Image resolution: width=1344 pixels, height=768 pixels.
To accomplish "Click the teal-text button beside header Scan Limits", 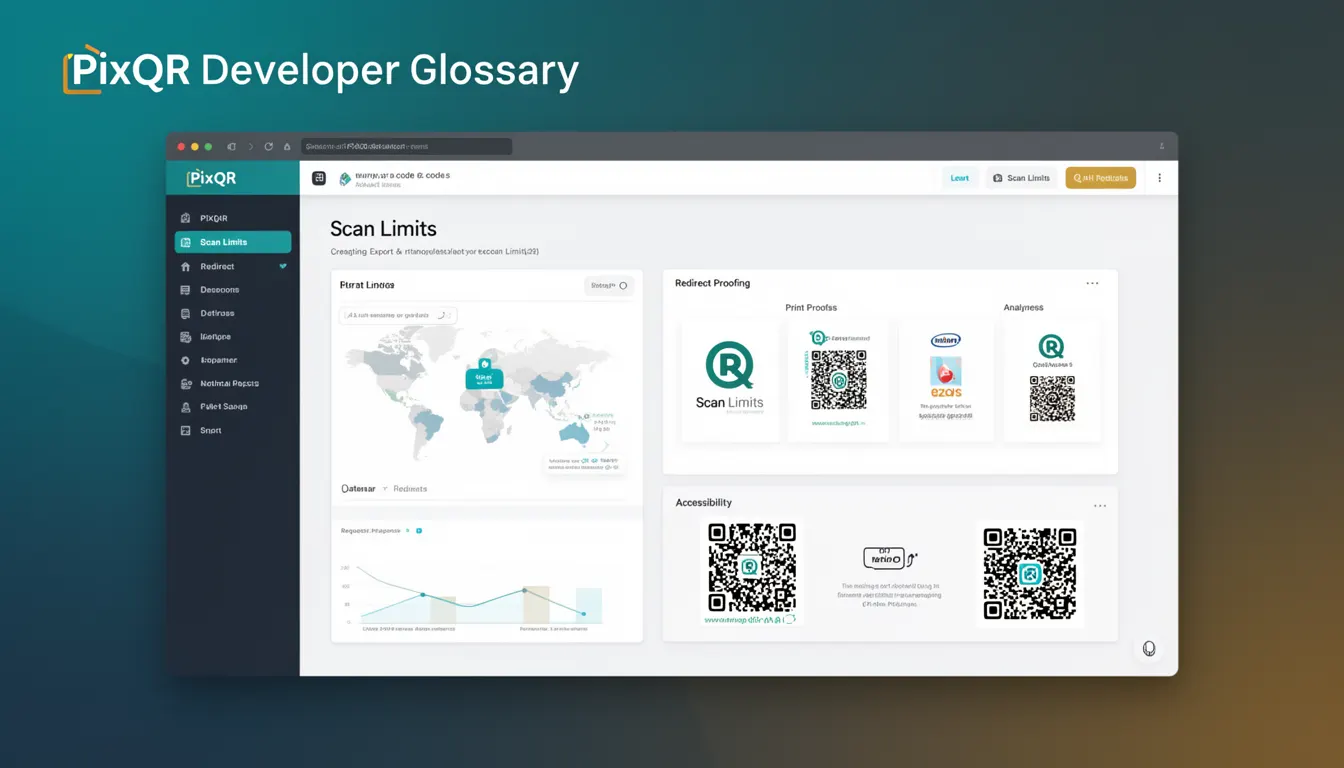I will point(960,178).
